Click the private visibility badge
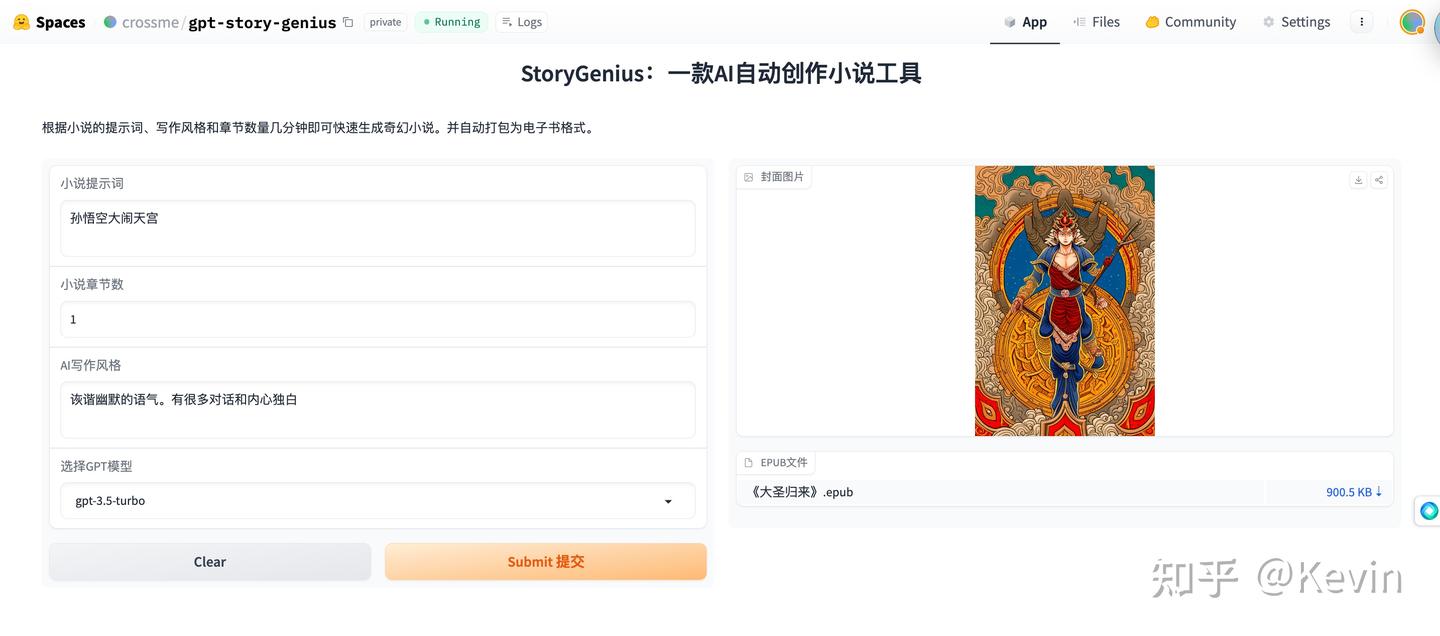The width and height of the screenshot is (1440, 636). (x=385, y=21)
